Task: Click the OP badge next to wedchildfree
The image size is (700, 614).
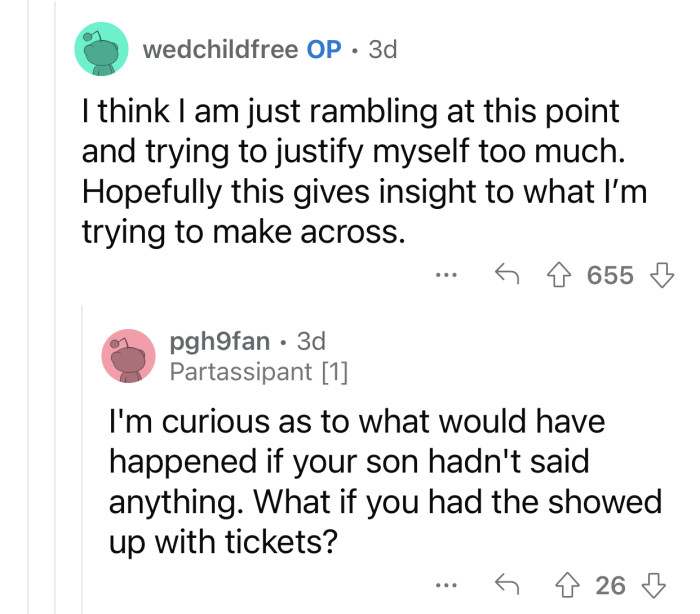Action: coord(324,50)
